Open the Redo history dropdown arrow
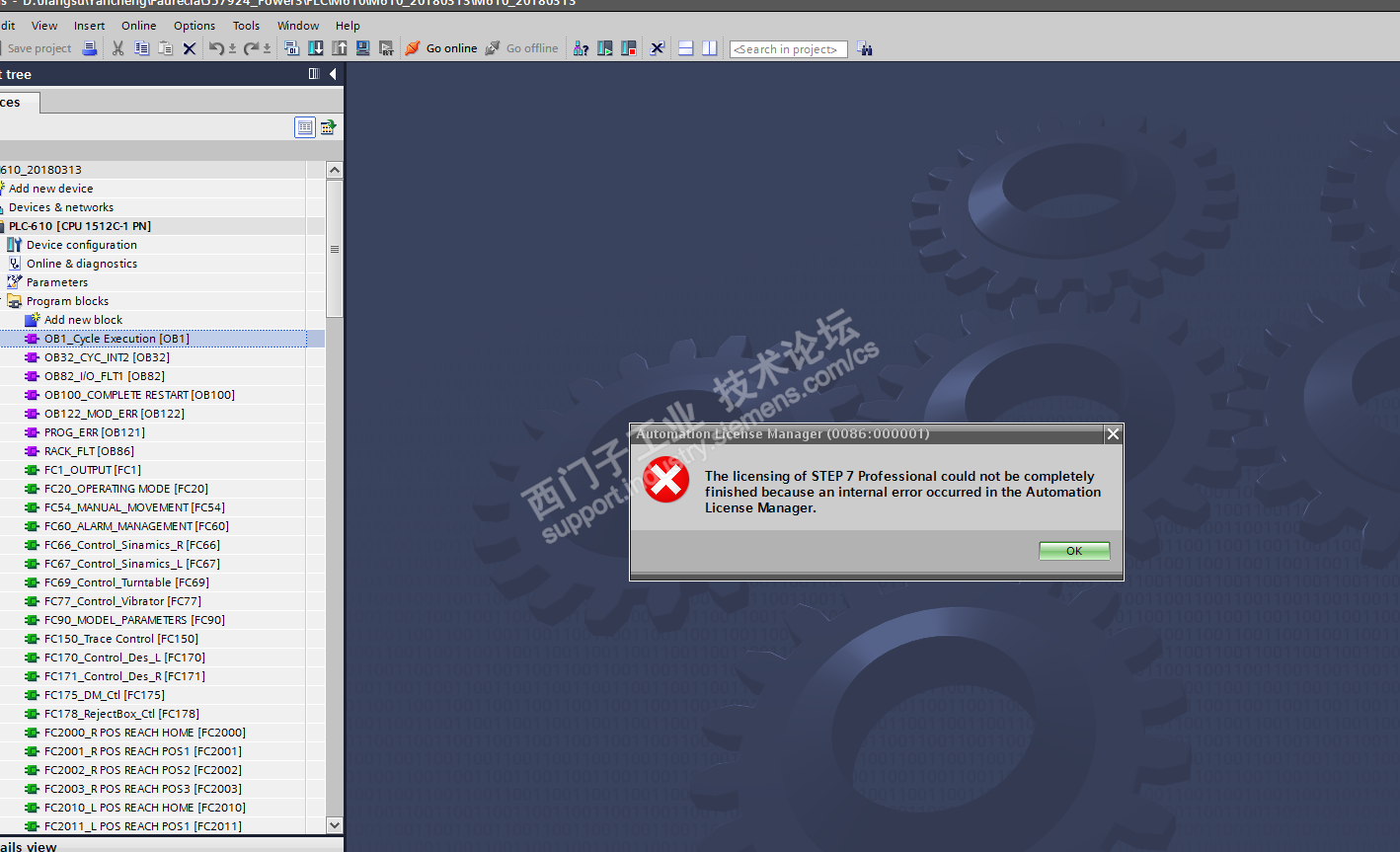The image size is (1400, 852). [267, 48]
